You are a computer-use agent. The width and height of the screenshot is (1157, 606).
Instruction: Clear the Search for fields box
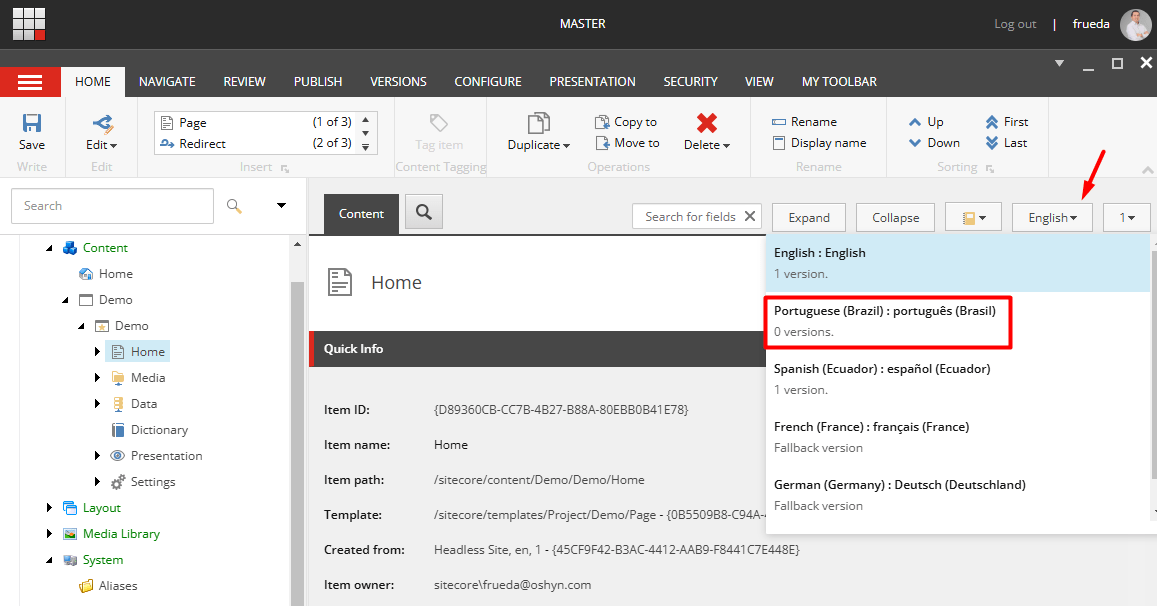coord(750,216)
